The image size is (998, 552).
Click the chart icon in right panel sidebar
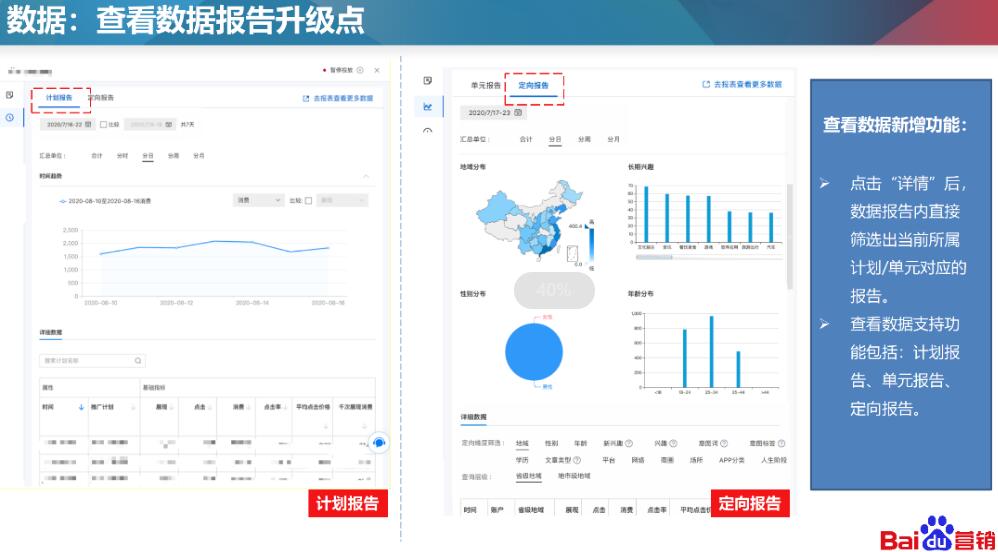point(428,106)
